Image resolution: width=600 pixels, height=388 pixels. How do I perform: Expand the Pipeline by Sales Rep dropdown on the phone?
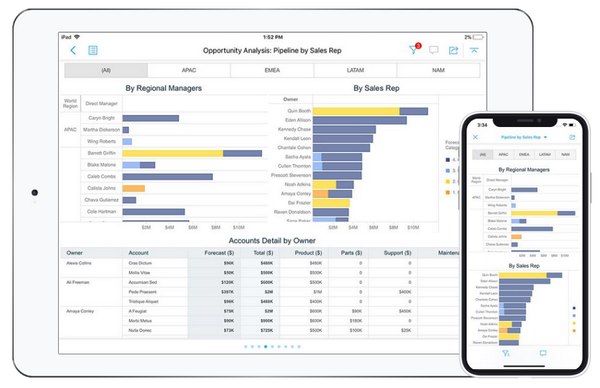coord(524,137)
